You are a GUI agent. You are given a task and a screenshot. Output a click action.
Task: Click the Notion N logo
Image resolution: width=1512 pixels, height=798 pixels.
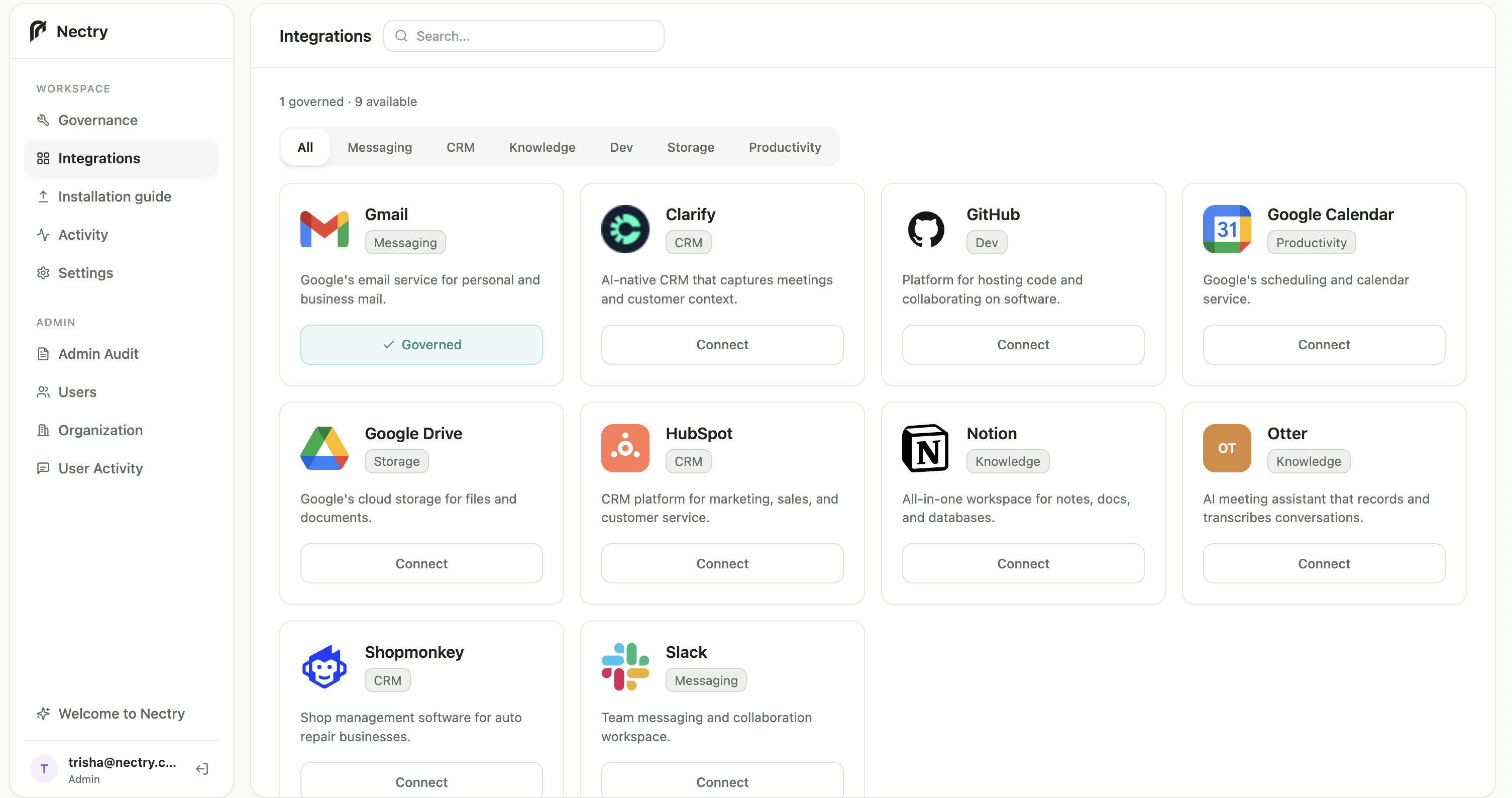(x=926, y=448)
